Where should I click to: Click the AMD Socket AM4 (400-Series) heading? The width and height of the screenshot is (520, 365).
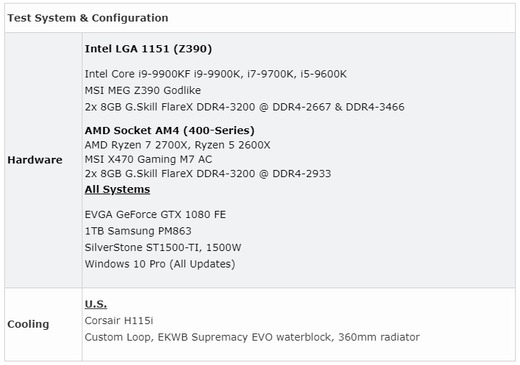tap(169, 130)
